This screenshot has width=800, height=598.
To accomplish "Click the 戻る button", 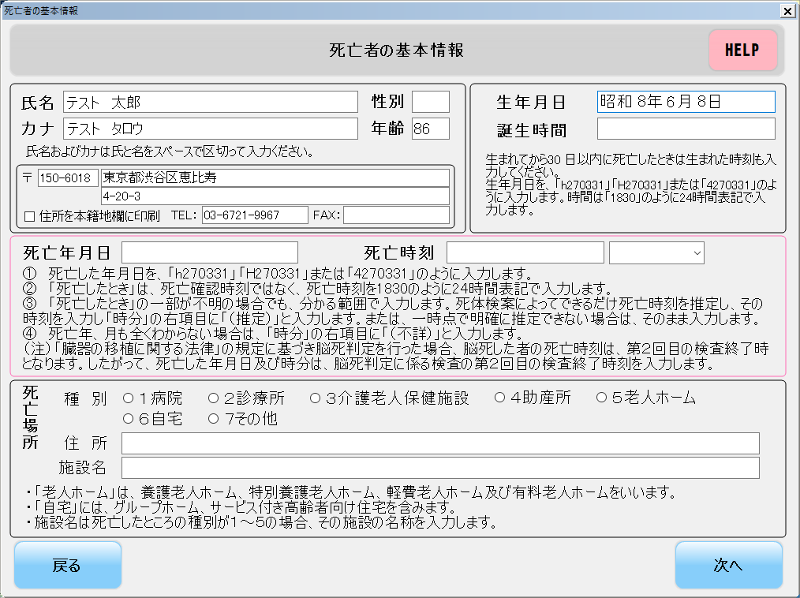I will (x=66, y=565).
